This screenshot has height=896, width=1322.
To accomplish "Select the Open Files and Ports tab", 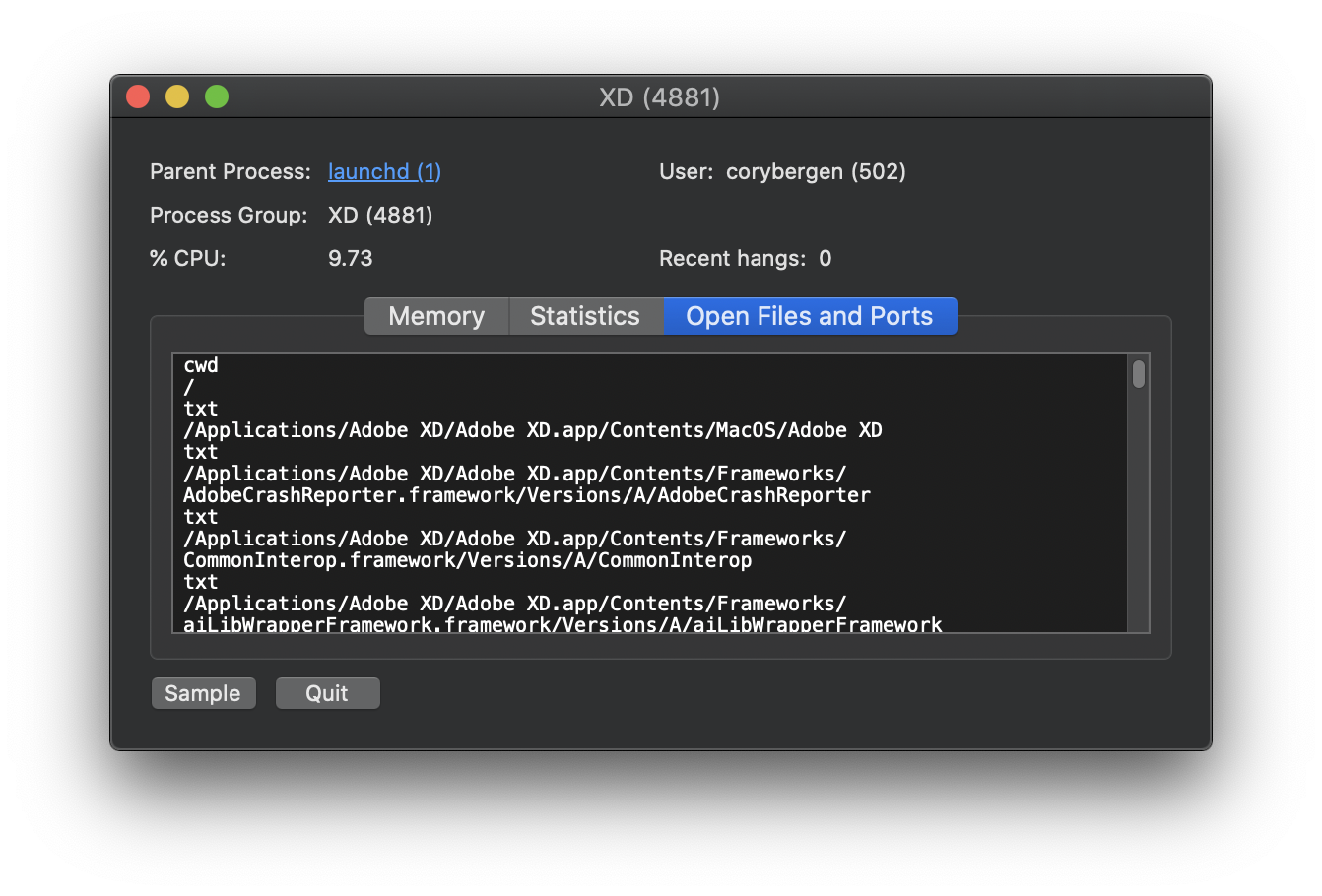I will pos(810,316).
